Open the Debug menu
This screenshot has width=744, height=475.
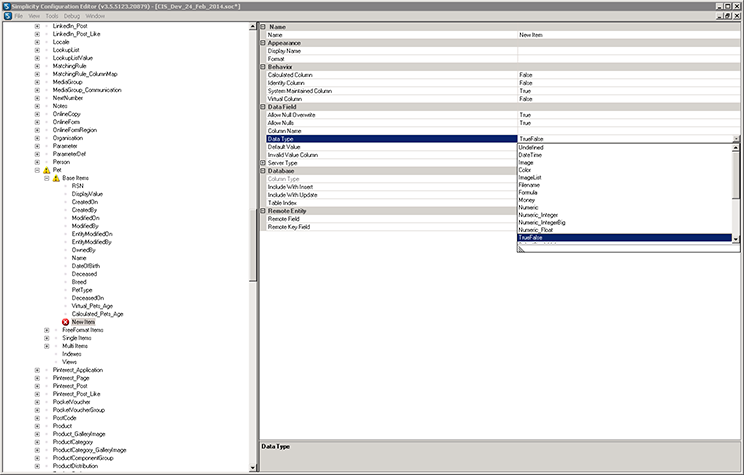[72, 16]
